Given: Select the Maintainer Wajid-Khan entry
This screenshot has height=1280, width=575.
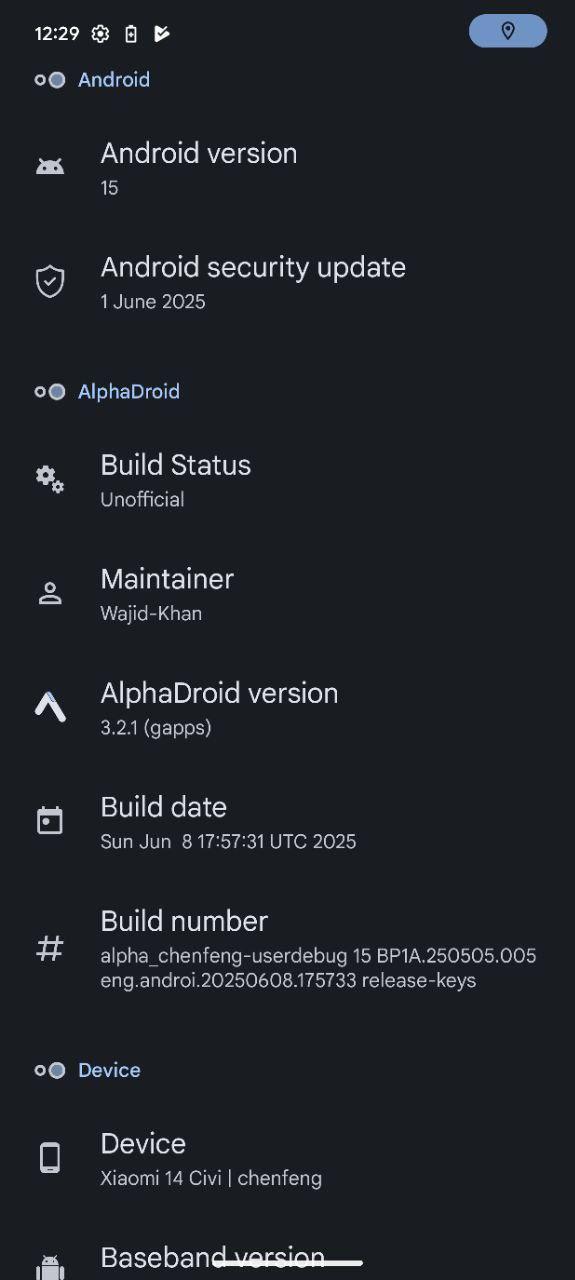Looking at the screenshot, I should click(x=287, y=593).
